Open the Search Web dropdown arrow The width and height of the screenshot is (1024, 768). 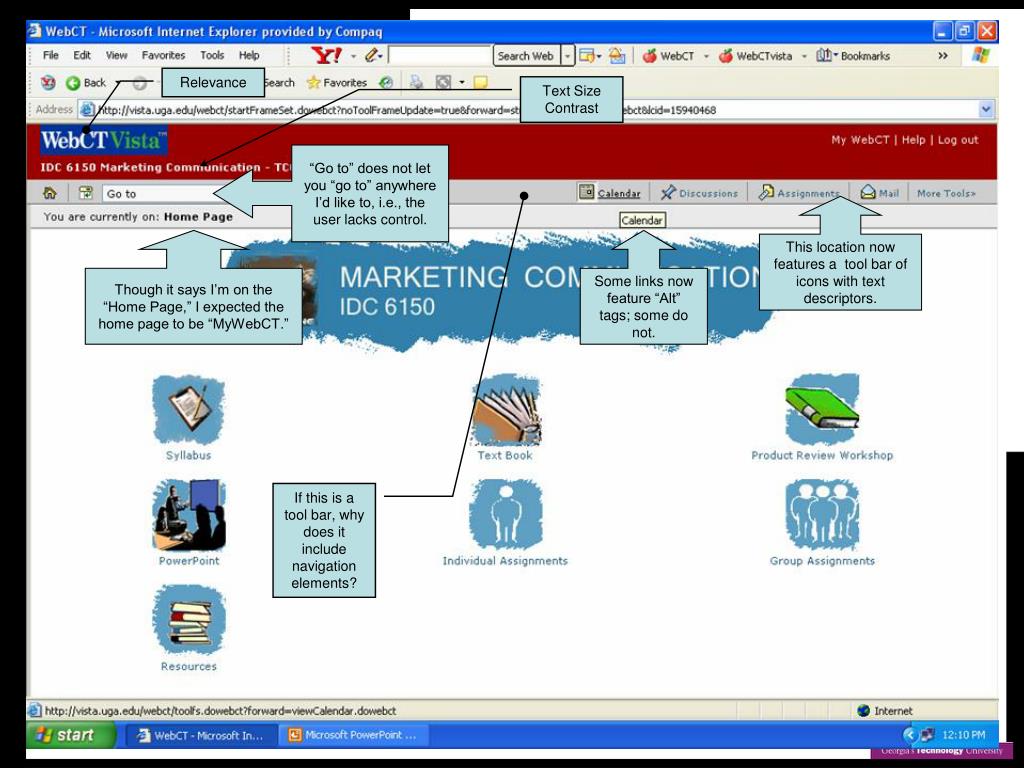pos(568,56)
